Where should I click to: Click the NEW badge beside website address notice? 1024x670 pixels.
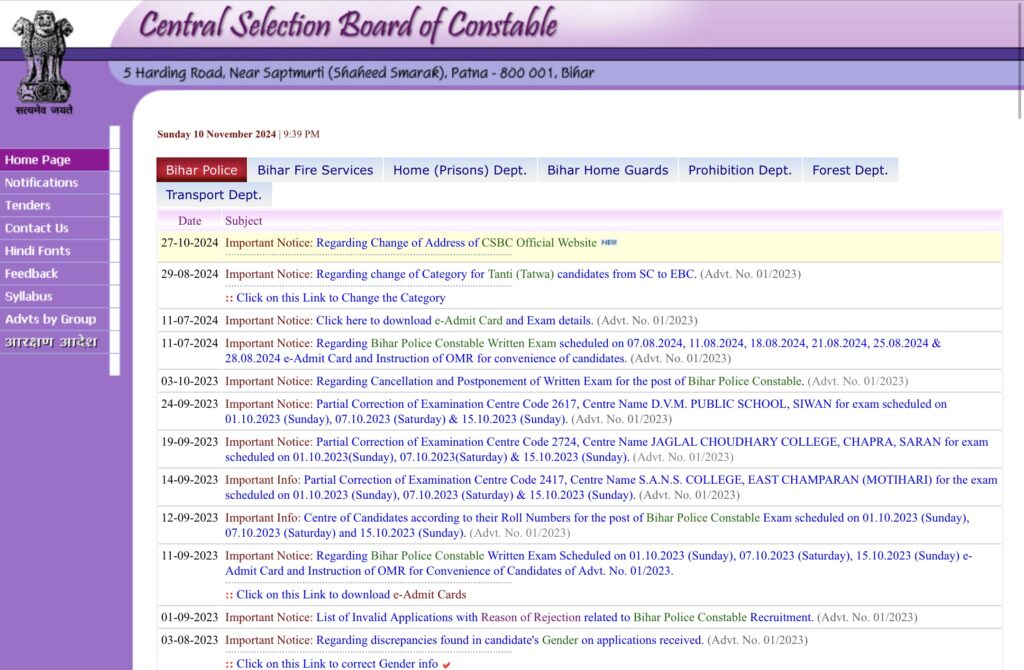609,242
